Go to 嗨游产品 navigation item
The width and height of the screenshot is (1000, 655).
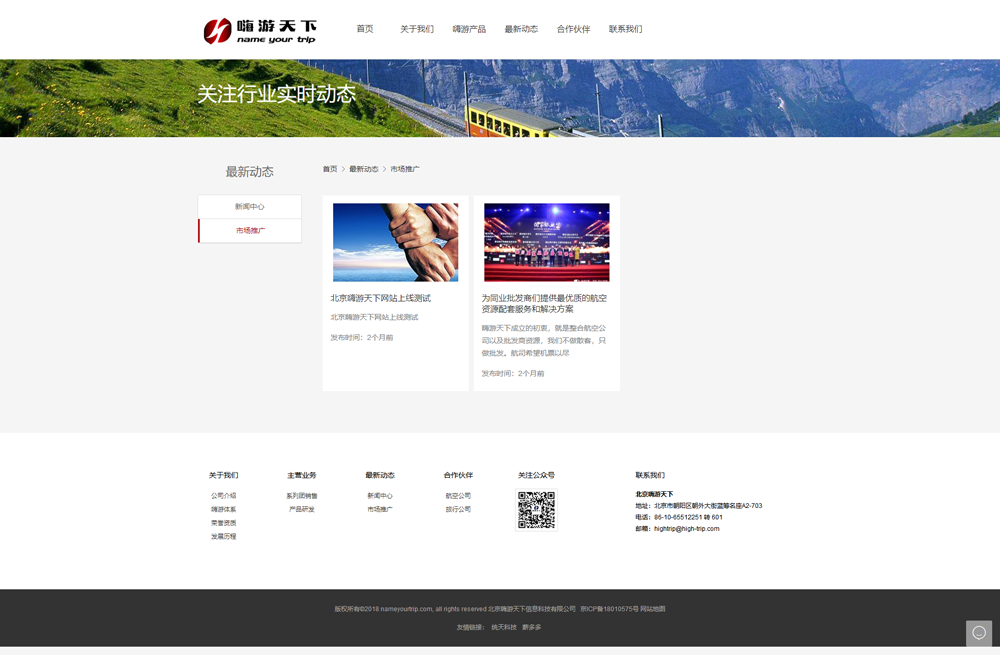click(x=469, y=29)
